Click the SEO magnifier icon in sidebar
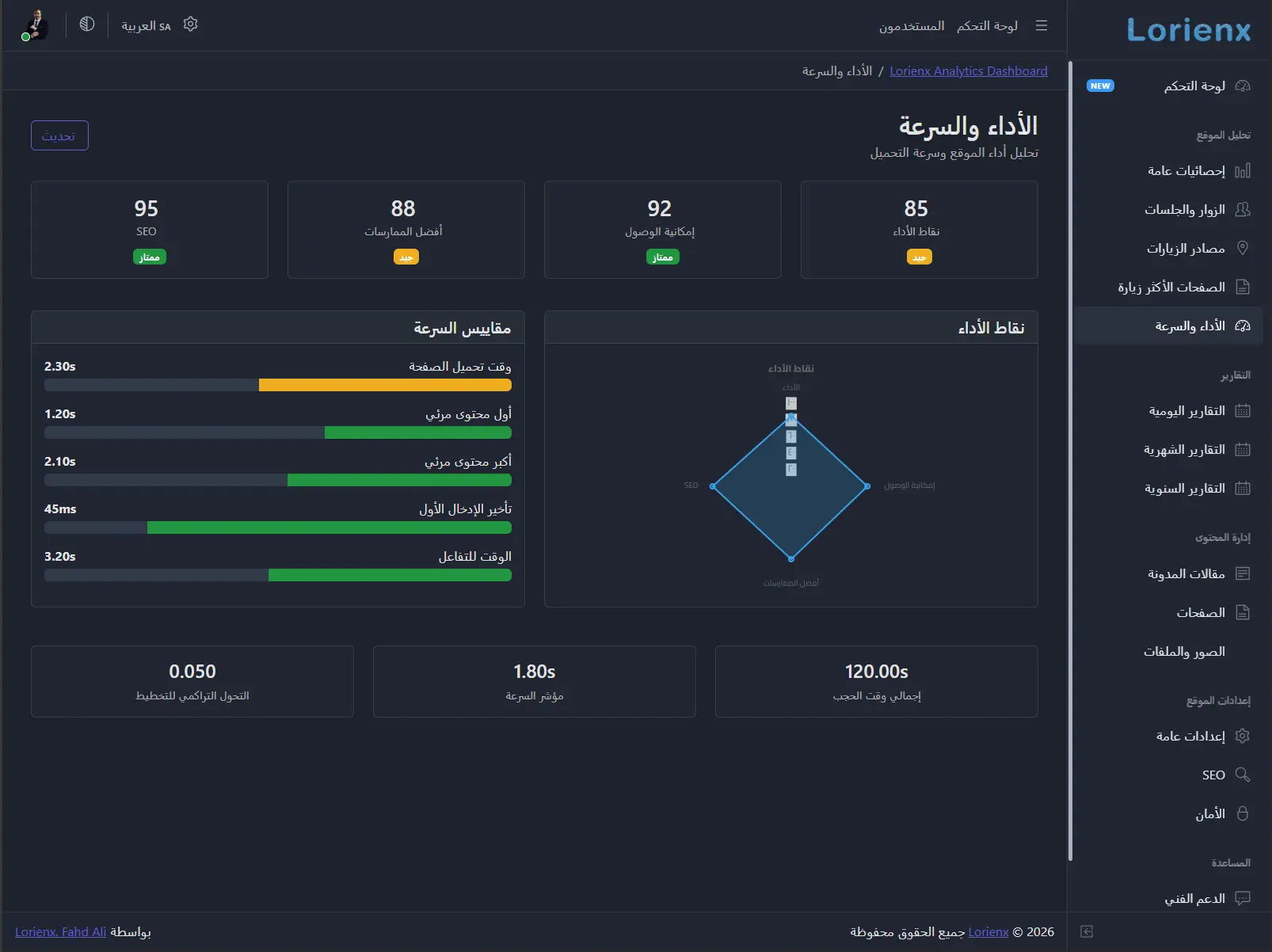The height and width of the screenshot is (952, 1272). click(1243, 775)
